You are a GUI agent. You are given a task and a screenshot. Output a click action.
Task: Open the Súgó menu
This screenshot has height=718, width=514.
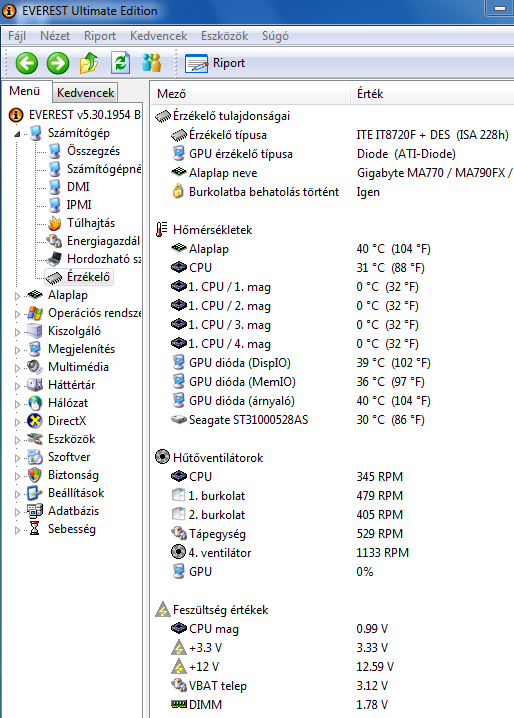[x=275, y=36]
